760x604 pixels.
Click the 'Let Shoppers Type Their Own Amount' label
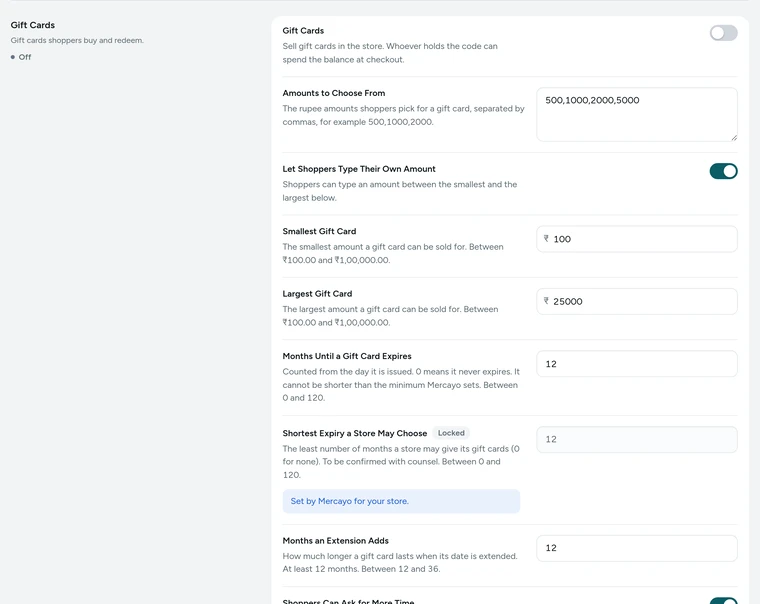[359, 169]
